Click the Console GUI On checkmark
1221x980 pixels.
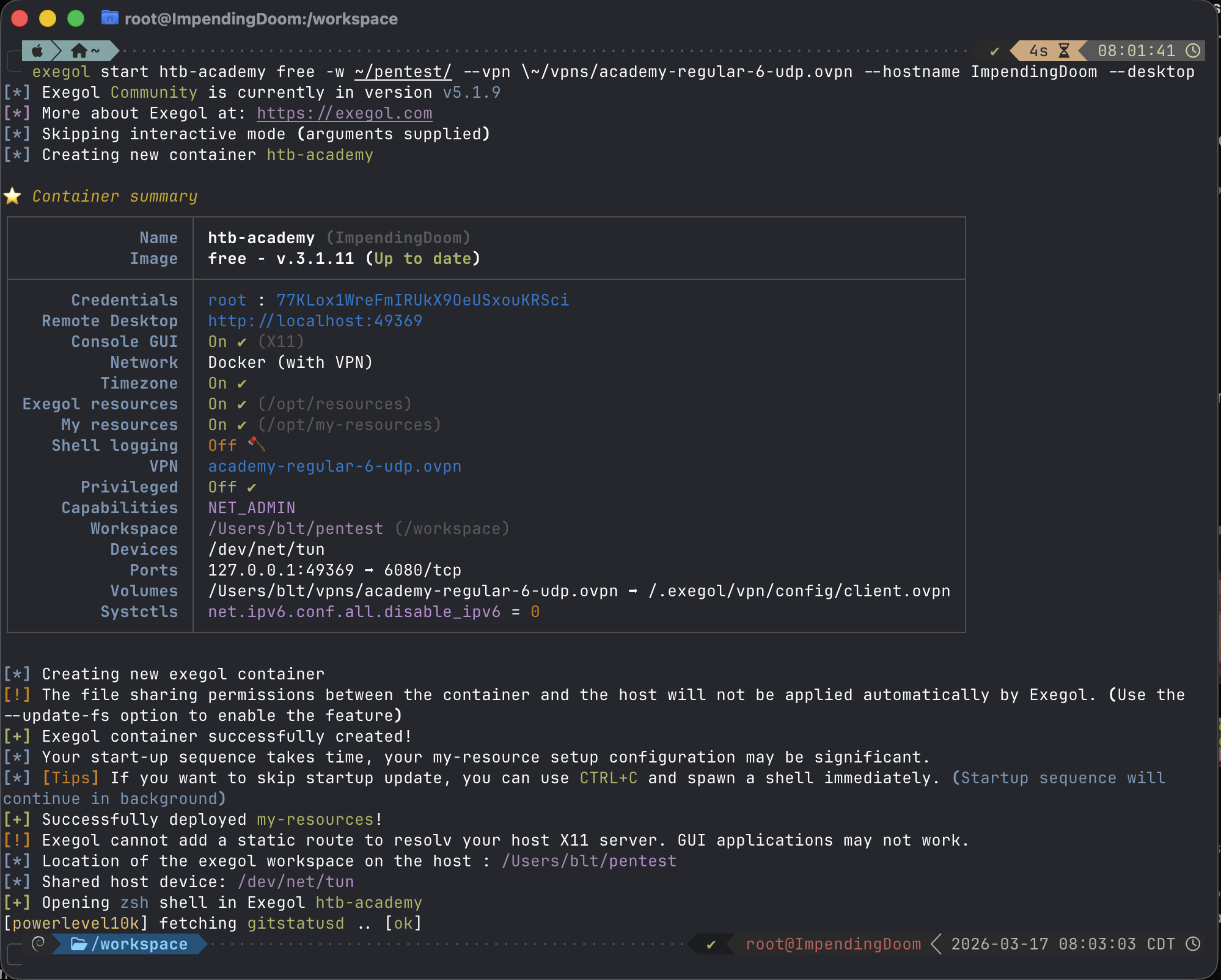(x=242, y=342)
